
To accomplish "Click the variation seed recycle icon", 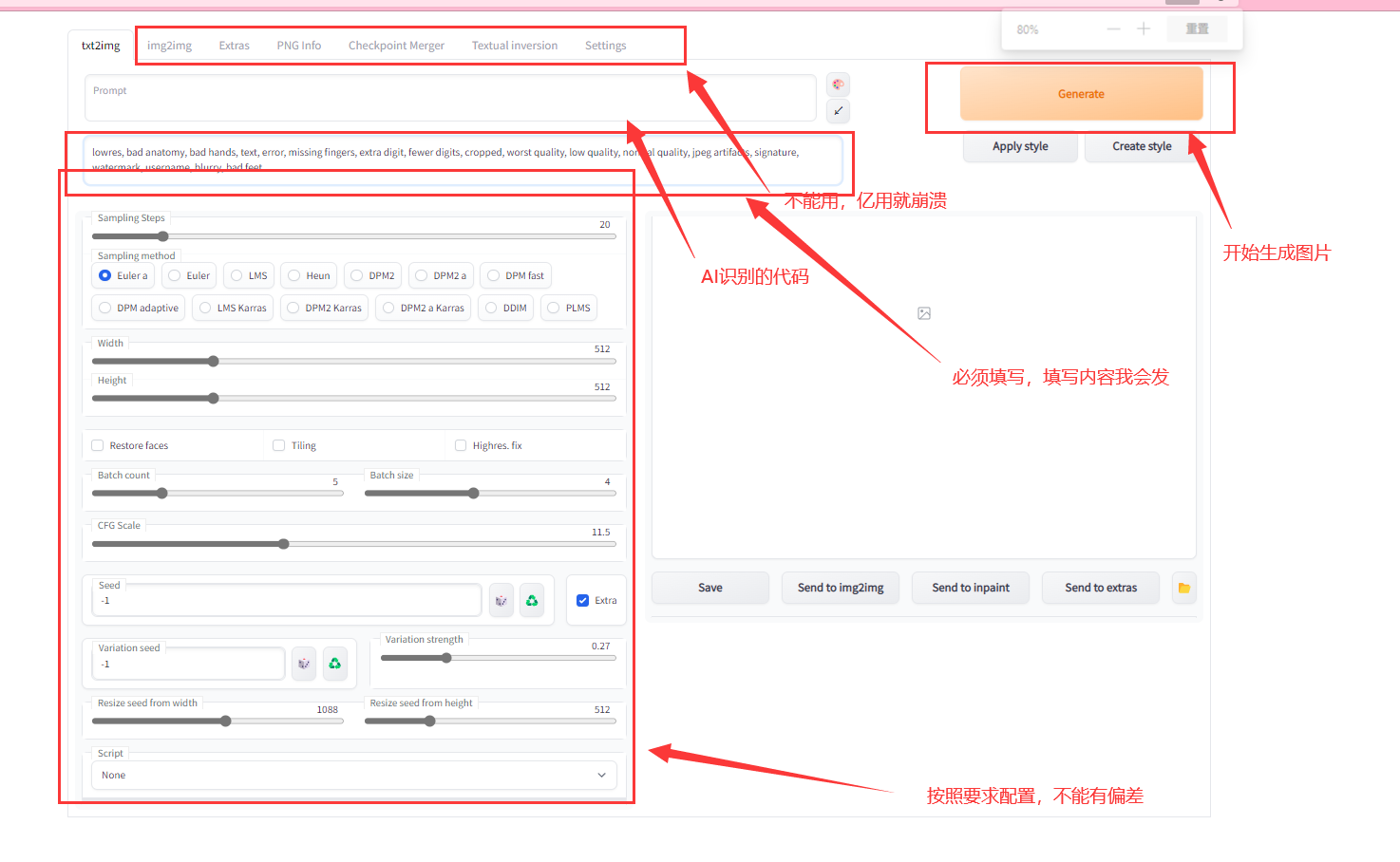I will click(x=334, y=664).
